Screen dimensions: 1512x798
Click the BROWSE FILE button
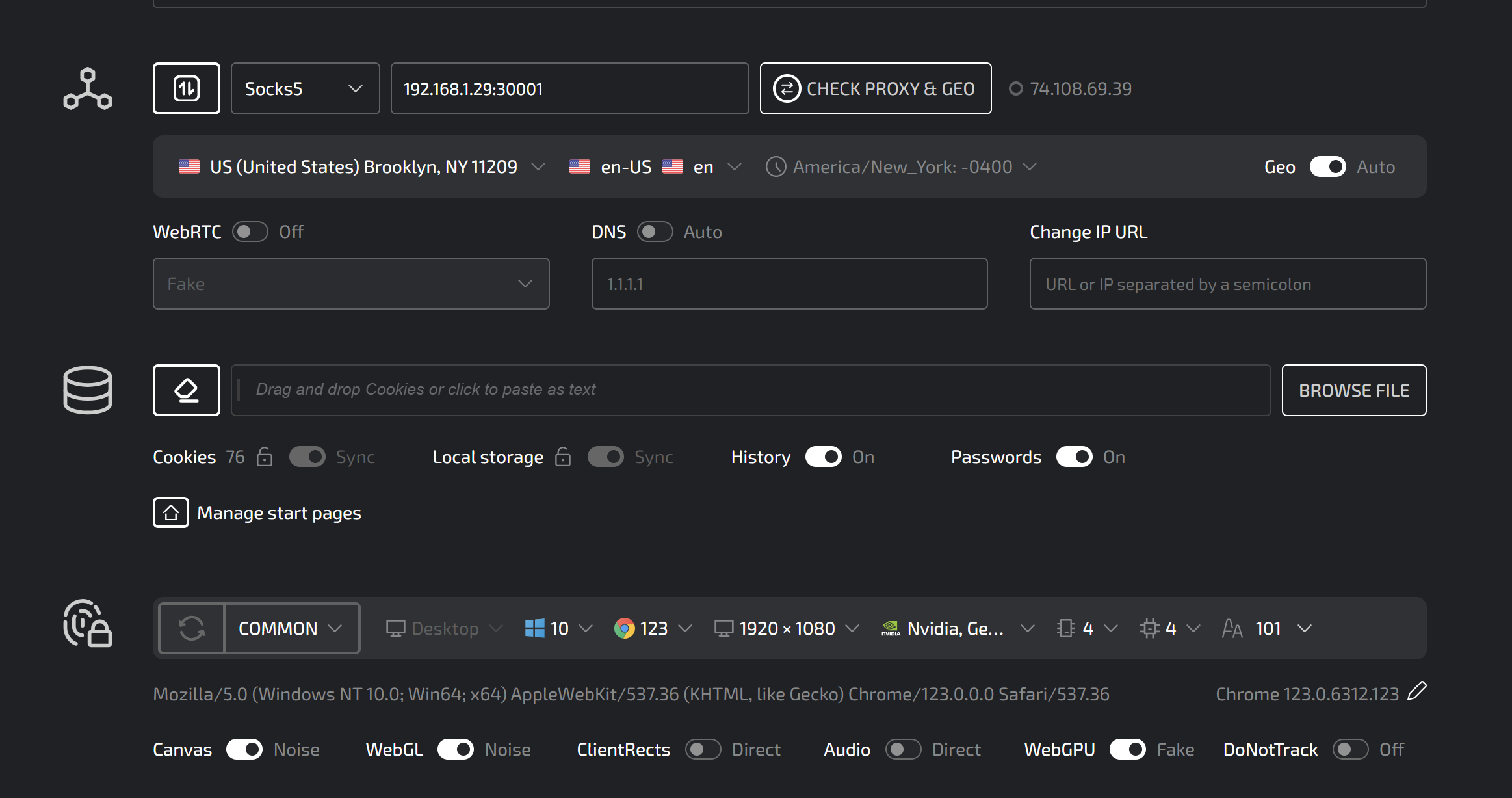1353,390
